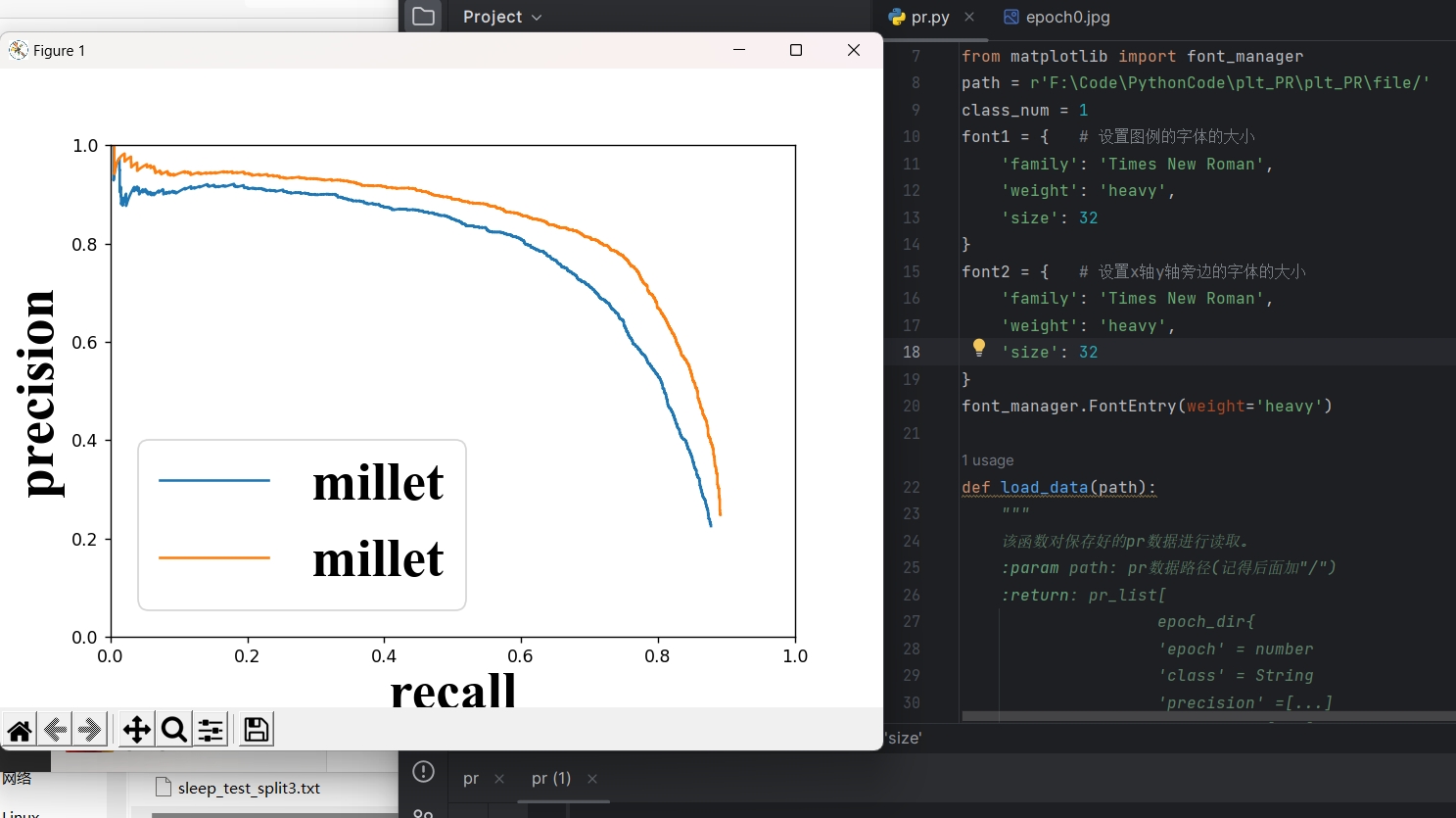Close the pr.py editor tab
Viewport: 1456px width, 818px height.
click(x=969, y=17)
